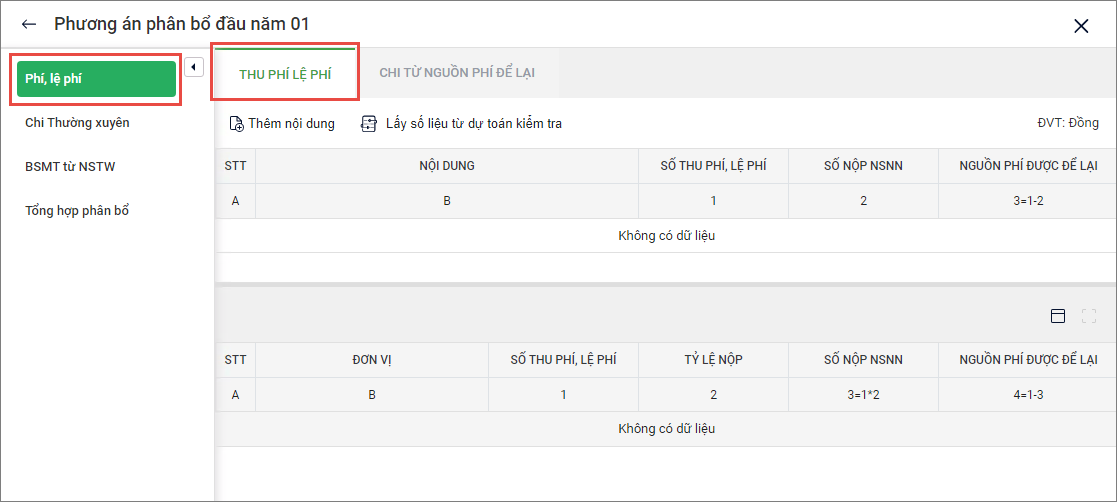
Task: Click the NỘI DUNG column header
Action: [x=447, y=166]
